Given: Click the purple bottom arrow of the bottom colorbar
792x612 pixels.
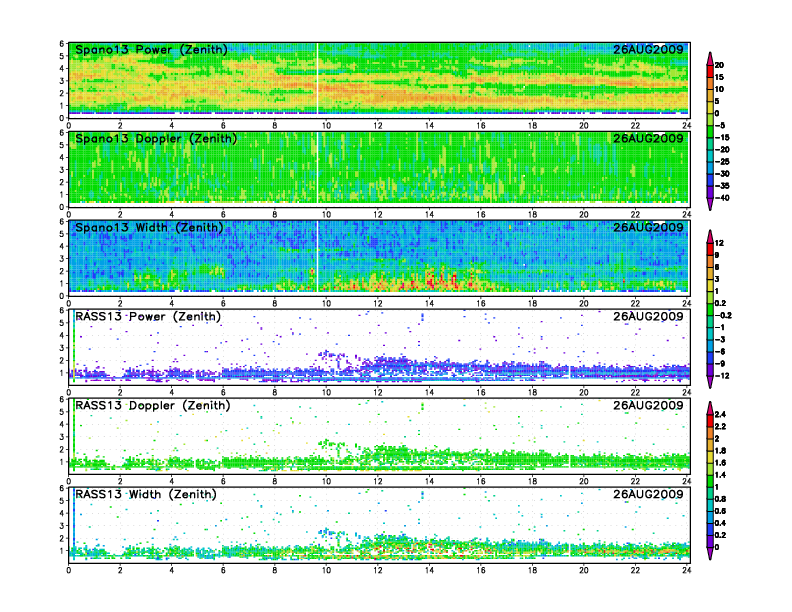Looking at the screenshot, I should [710, 553].
